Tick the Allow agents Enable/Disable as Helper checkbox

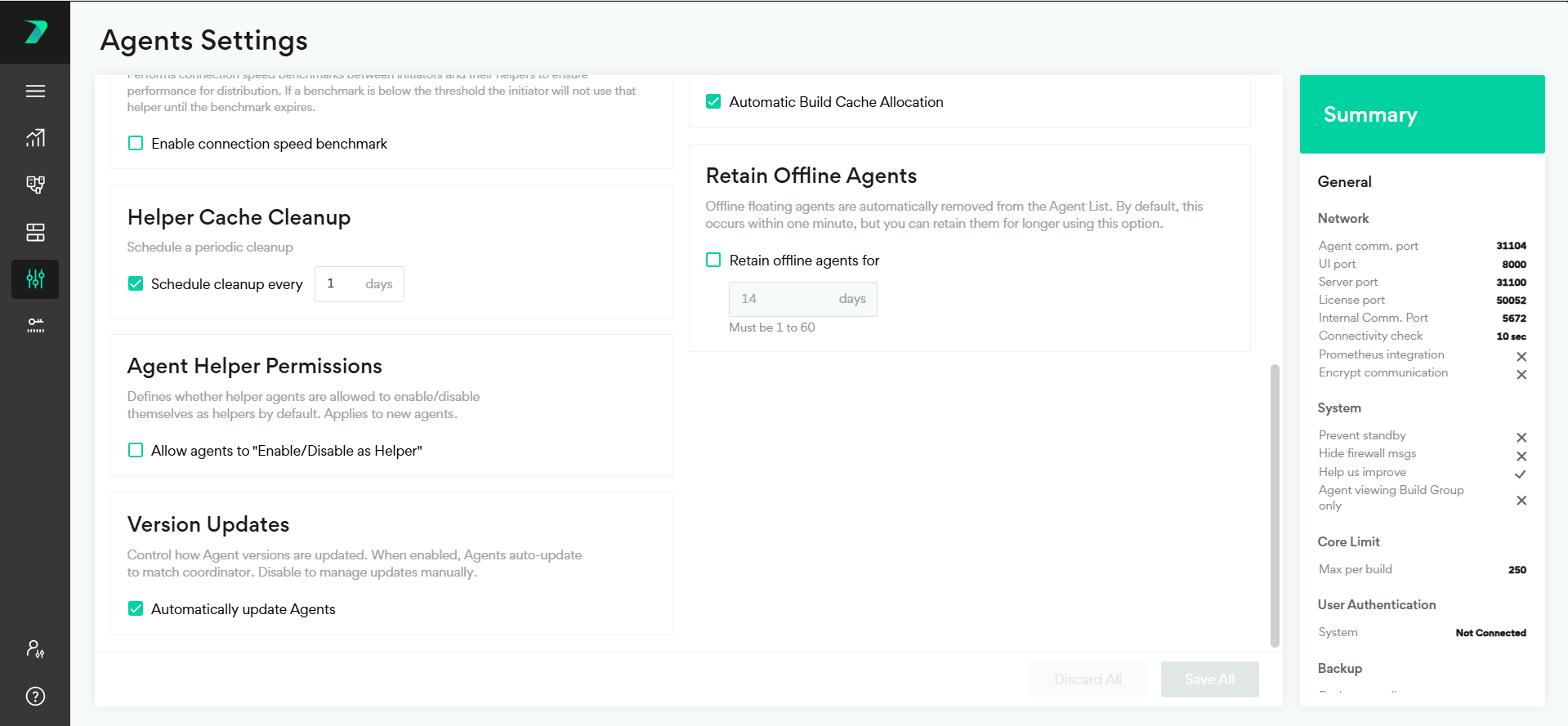pyautogui.click(x=136, y=451)
